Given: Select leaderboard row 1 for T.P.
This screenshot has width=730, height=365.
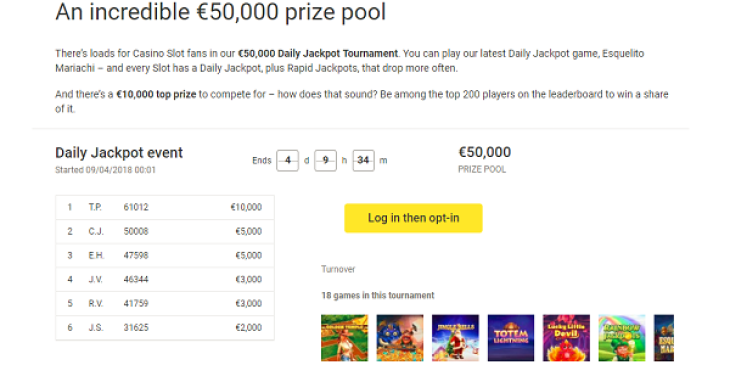Looking at the screenshot, I should tap(165, 207).
